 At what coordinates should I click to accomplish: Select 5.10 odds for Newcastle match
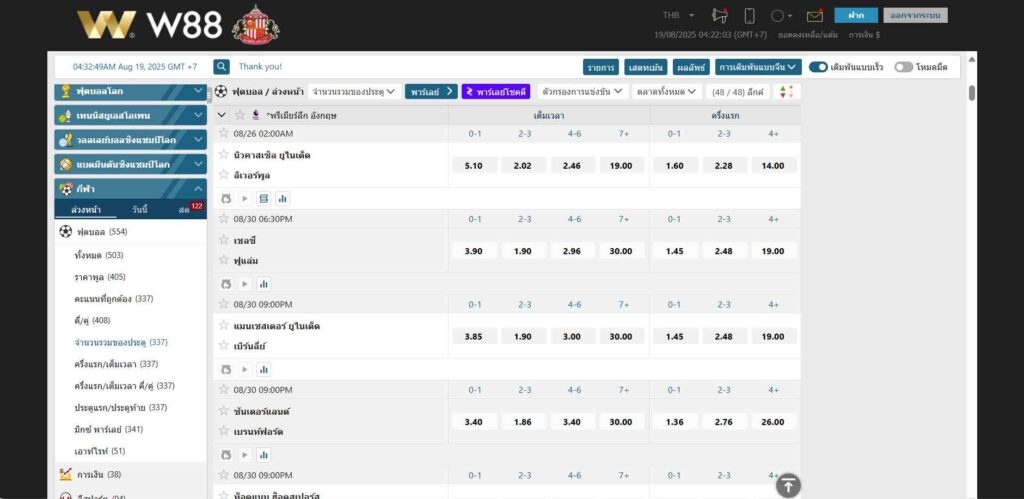pyautogui.click(x=473, y=165)
